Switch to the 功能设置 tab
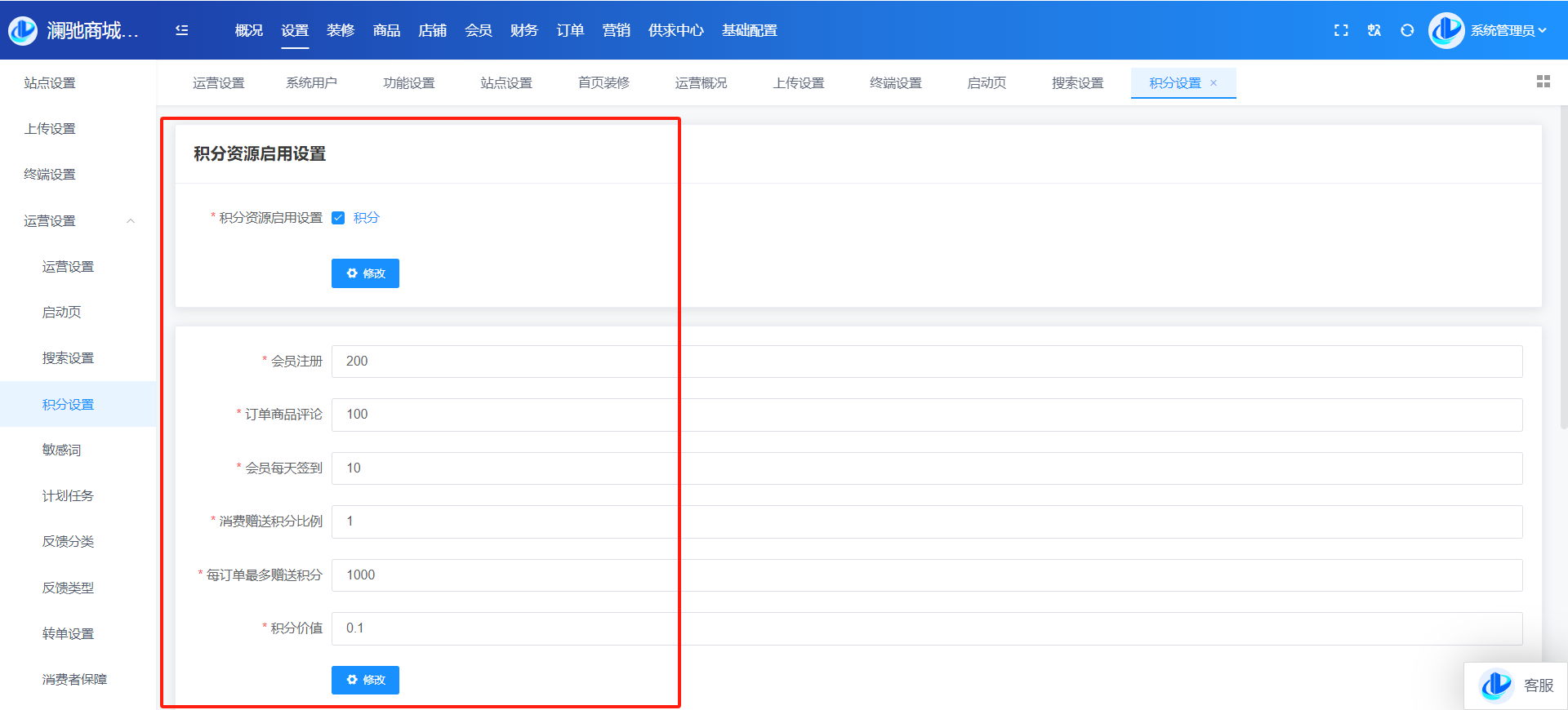The height and width of the screenshot is (710, 1568). 408,83
